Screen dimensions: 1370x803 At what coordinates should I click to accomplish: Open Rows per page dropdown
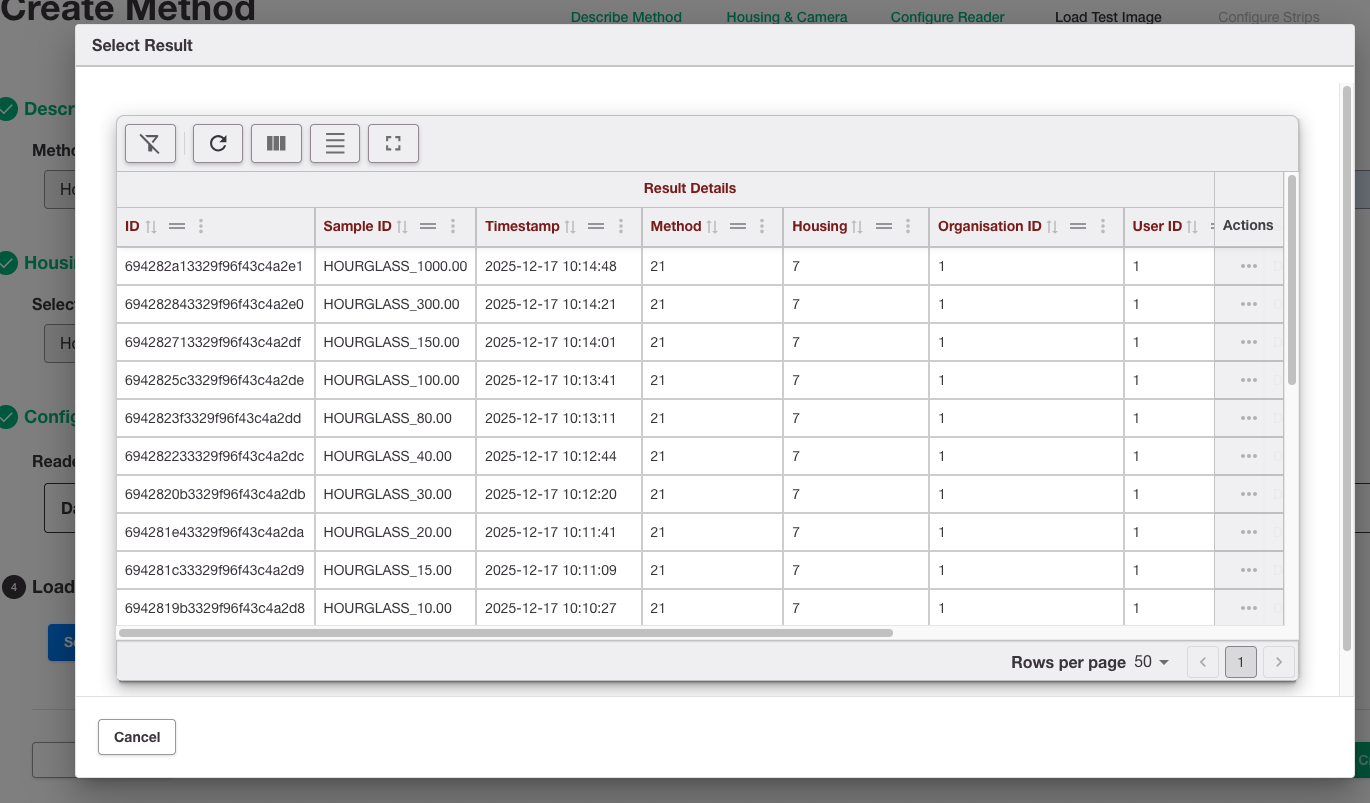[x=1152, y=662]
